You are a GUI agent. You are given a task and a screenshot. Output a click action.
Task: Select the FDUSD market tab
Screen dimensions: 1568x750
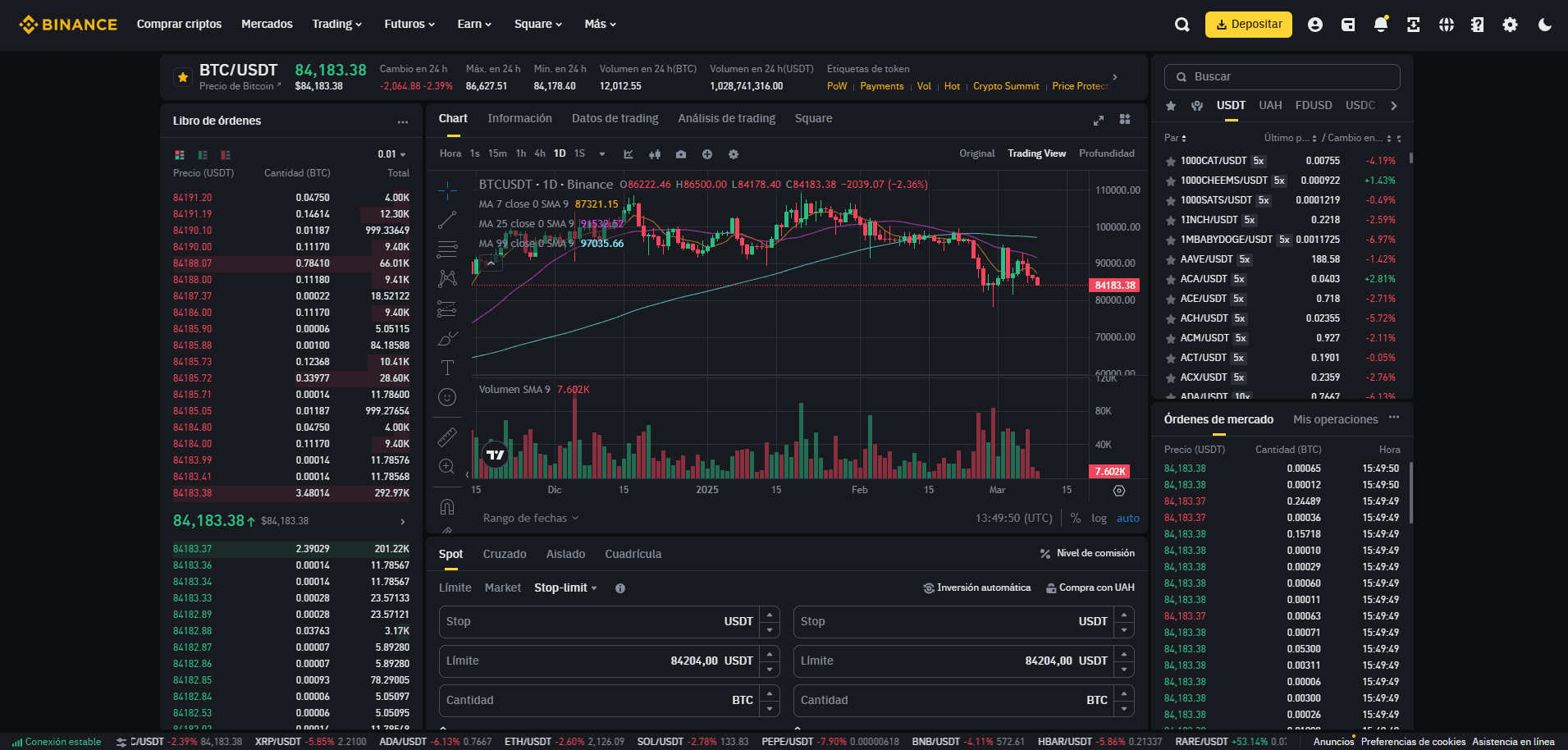[x=1313, y=106]
